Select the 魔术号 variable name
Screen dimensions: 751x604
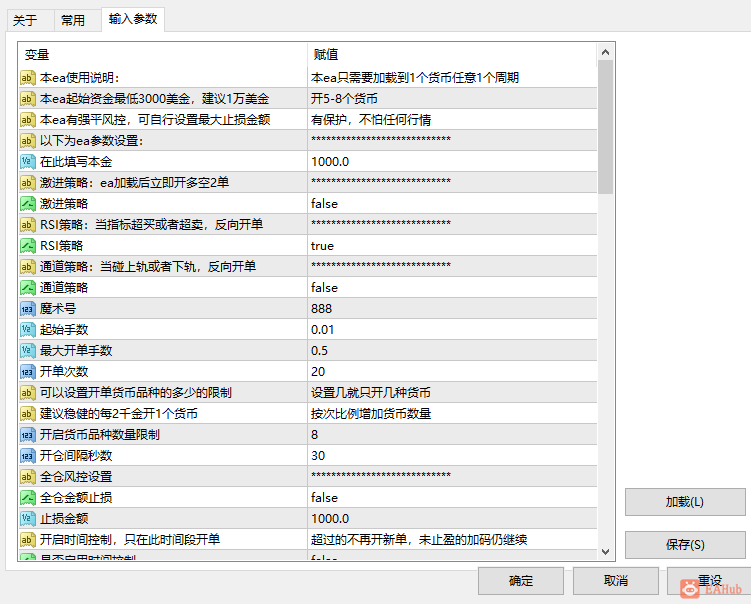[x=58, y=309]
